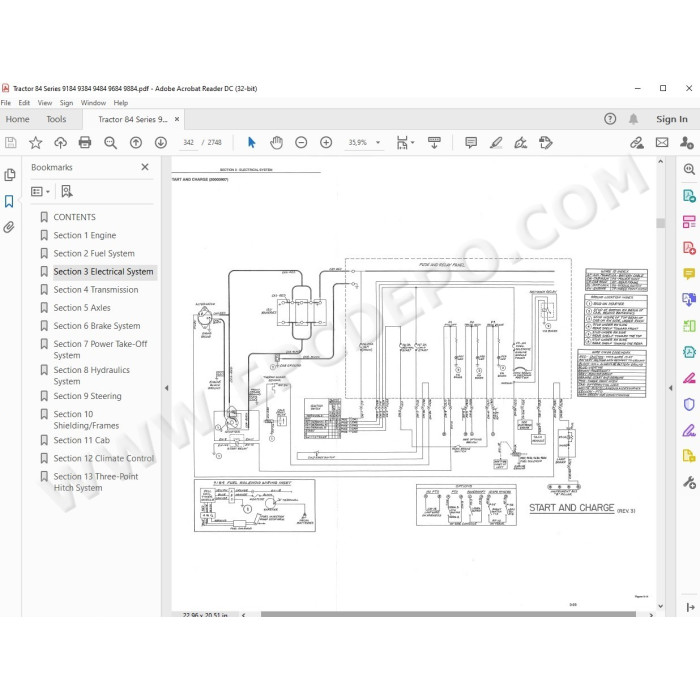Click the page number field
Image resolution: width=700 pixels, height=700 pixels.
tap(189, 142)
